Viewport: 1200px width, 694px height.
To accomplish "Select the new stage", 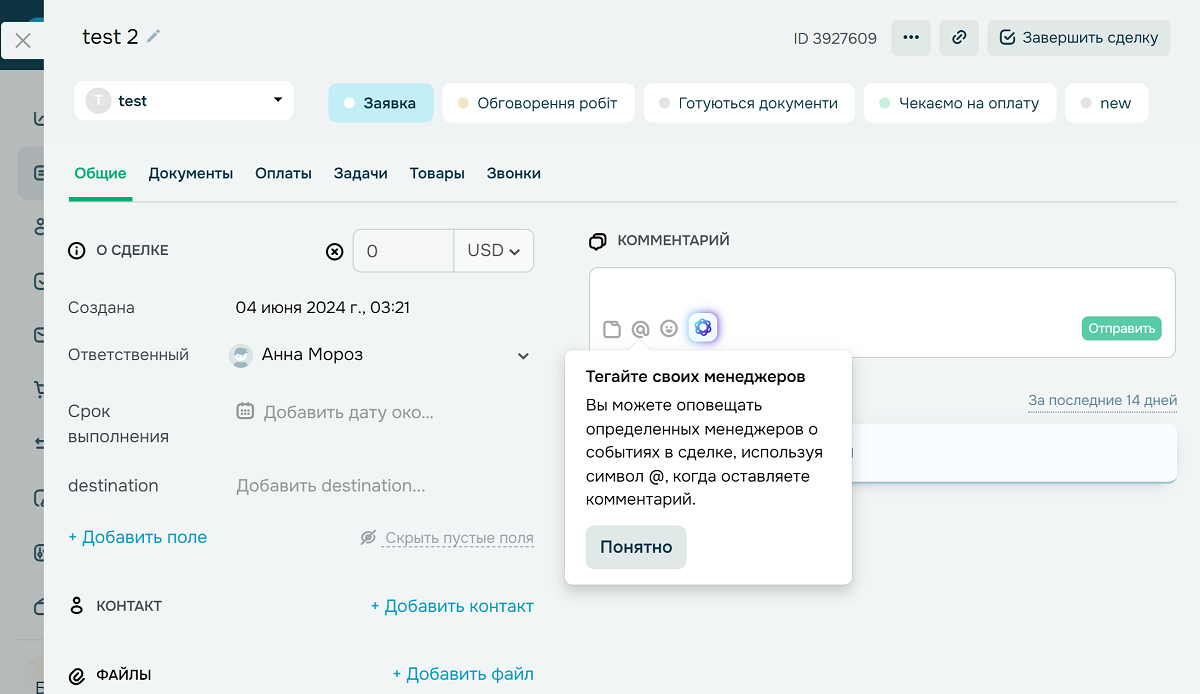I will tap(1107, 103).
